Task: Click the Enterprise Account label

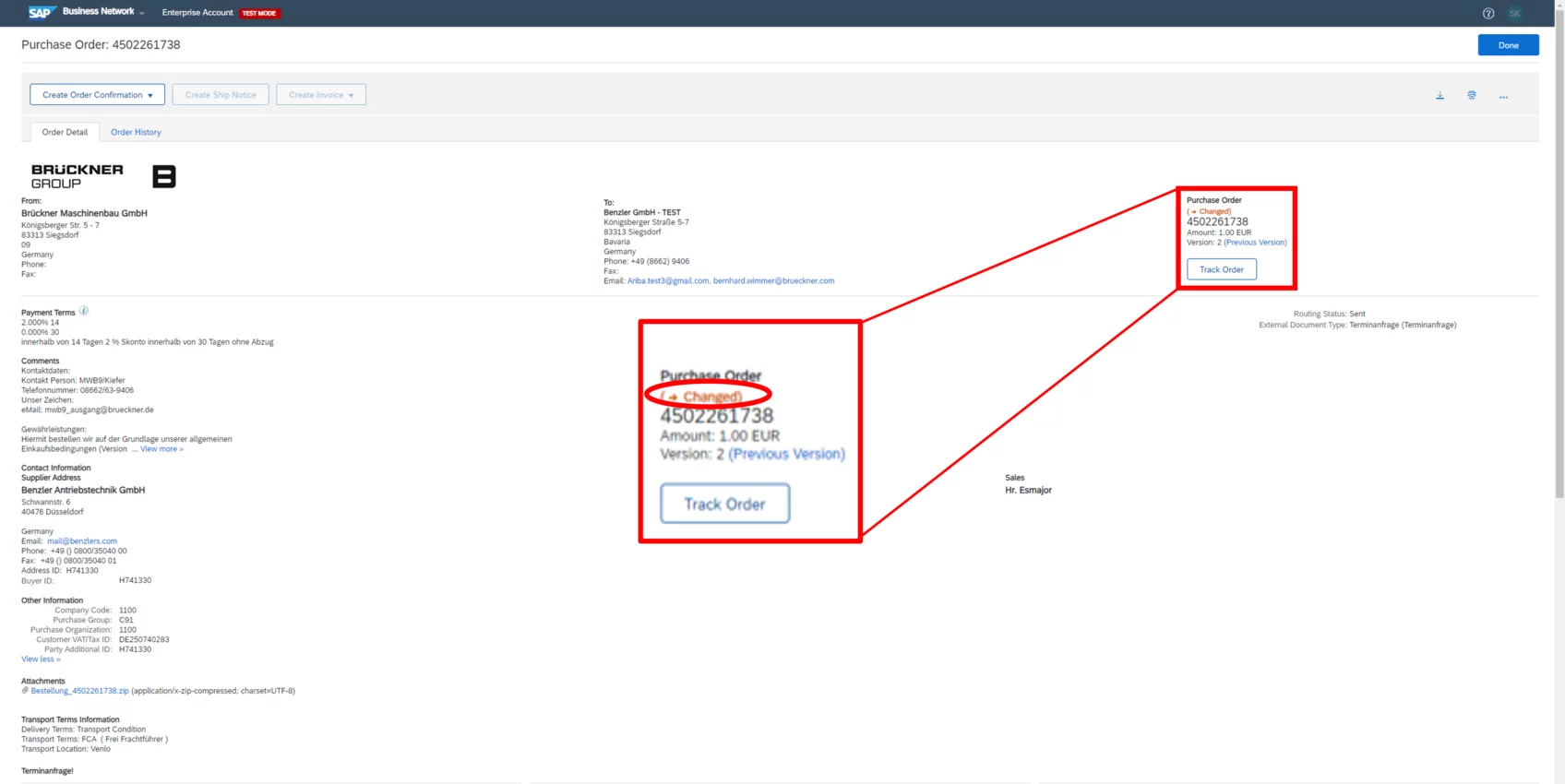Action: [x=197, y=13]
